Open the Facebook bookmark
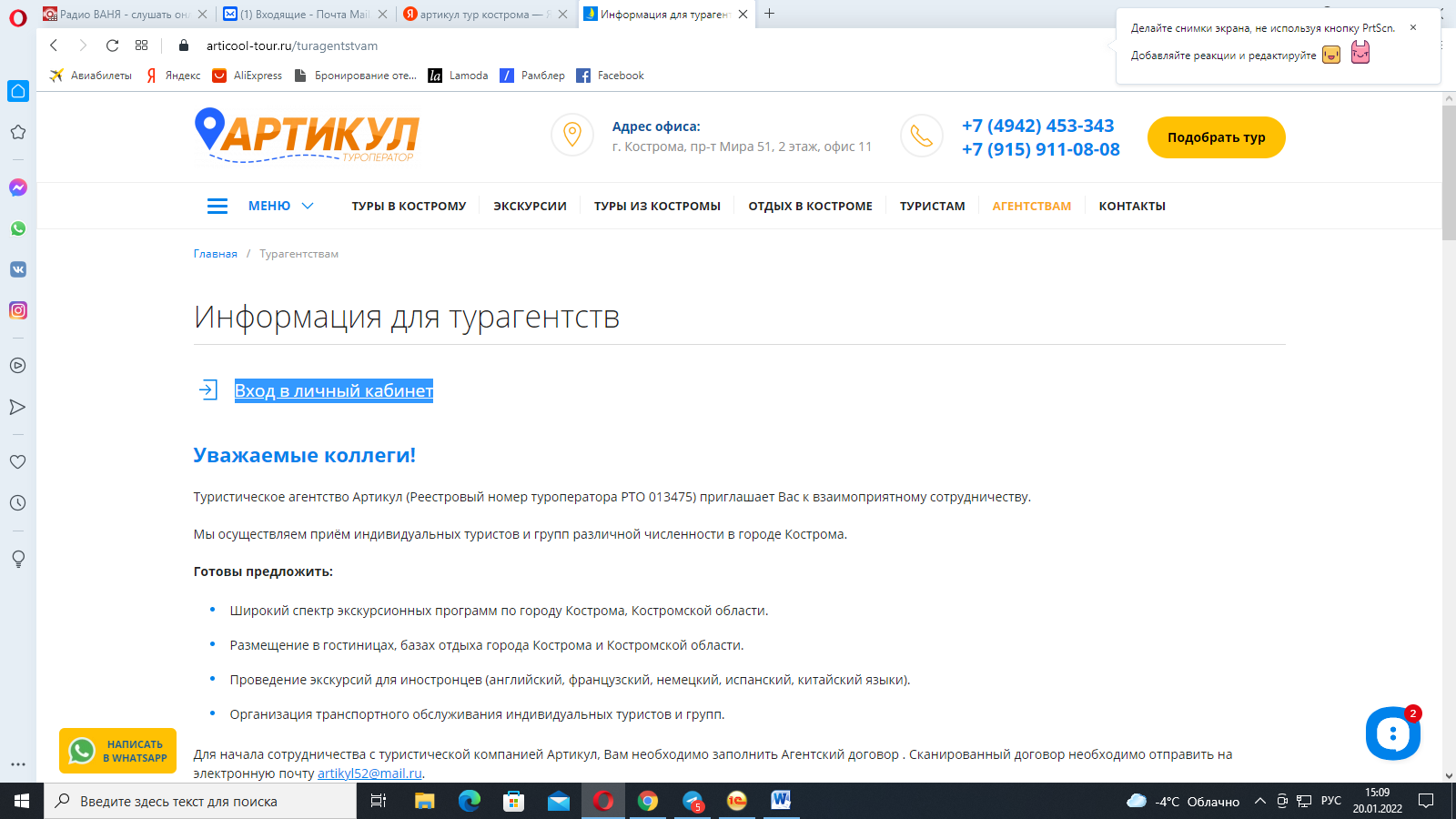The height and width of the screenshot is (819, 1456). pyautogui.click(x=610, y=76)
